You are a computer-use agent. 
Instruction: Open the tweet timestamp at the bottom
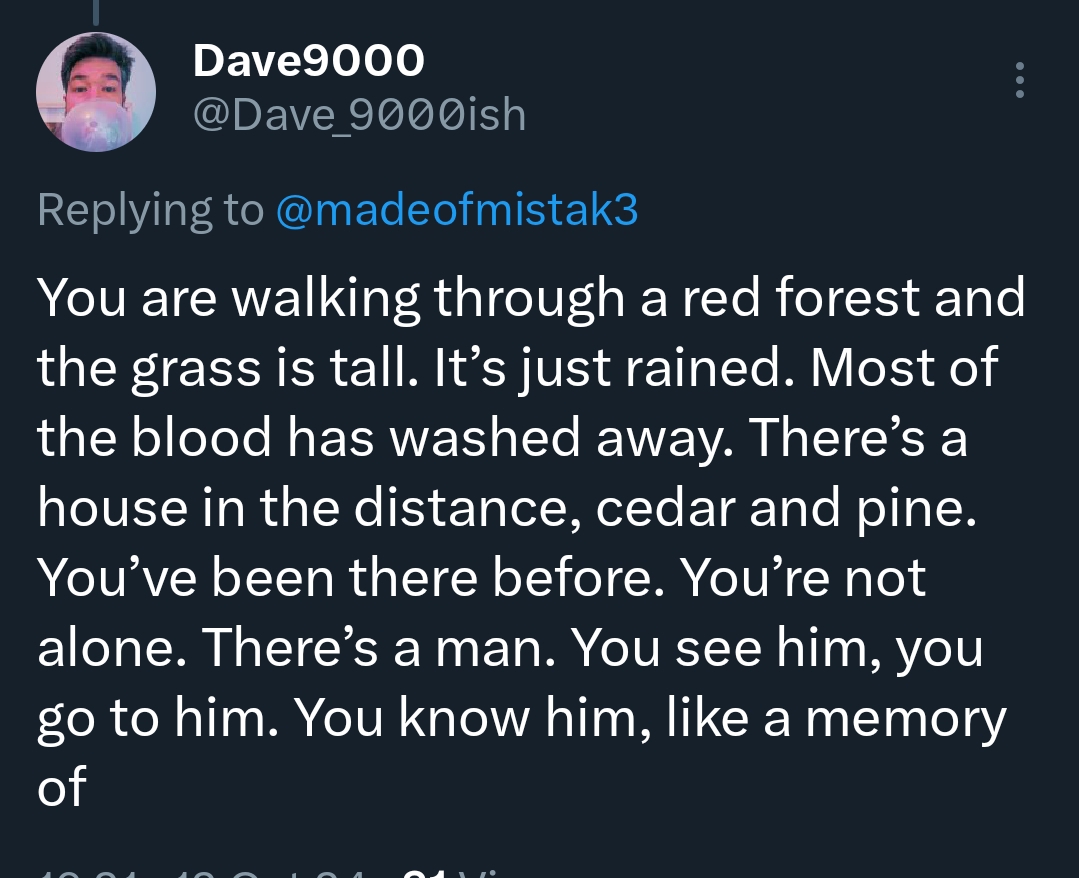tap(200, 872)
